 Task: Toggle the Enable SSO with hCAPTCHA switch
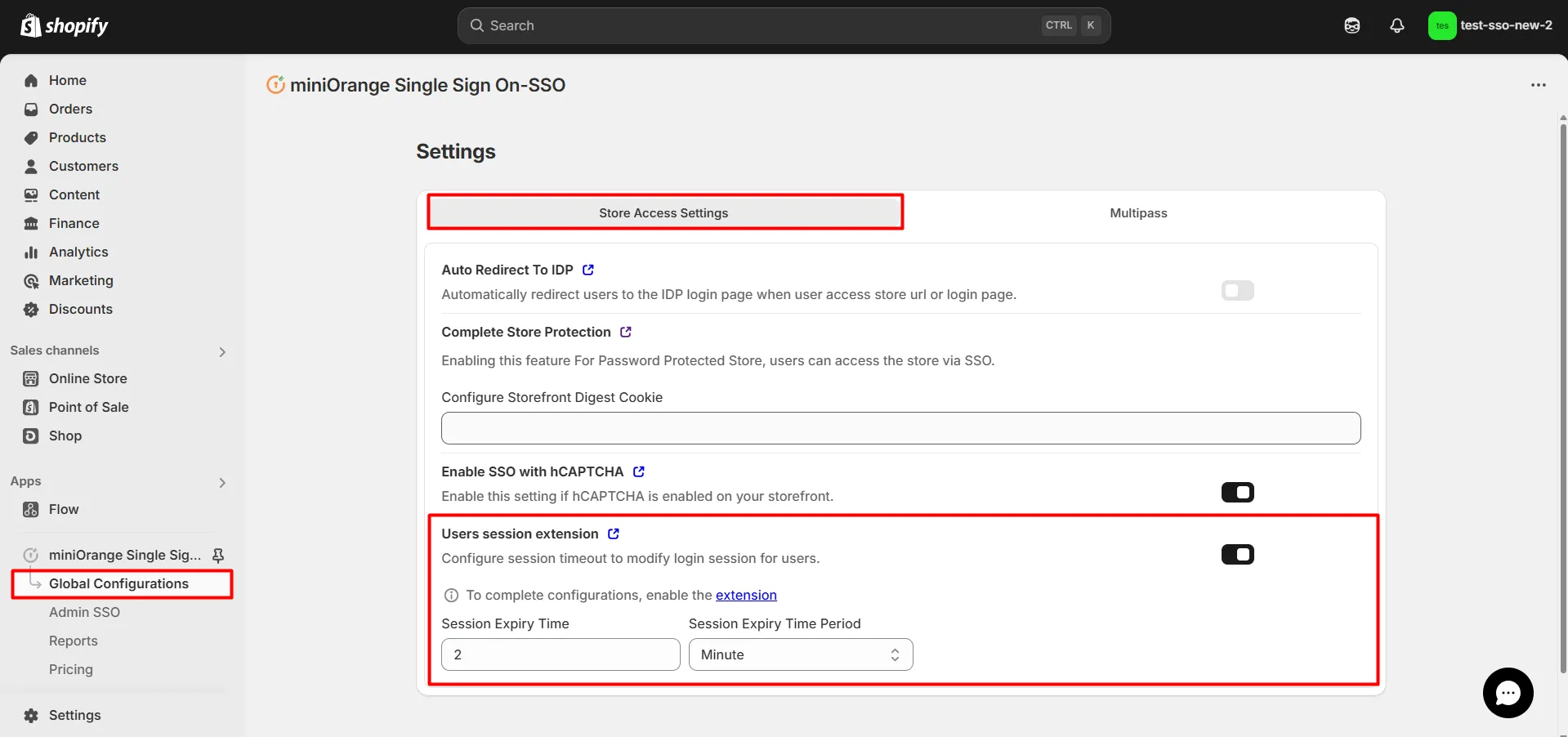click(1237, 492)
